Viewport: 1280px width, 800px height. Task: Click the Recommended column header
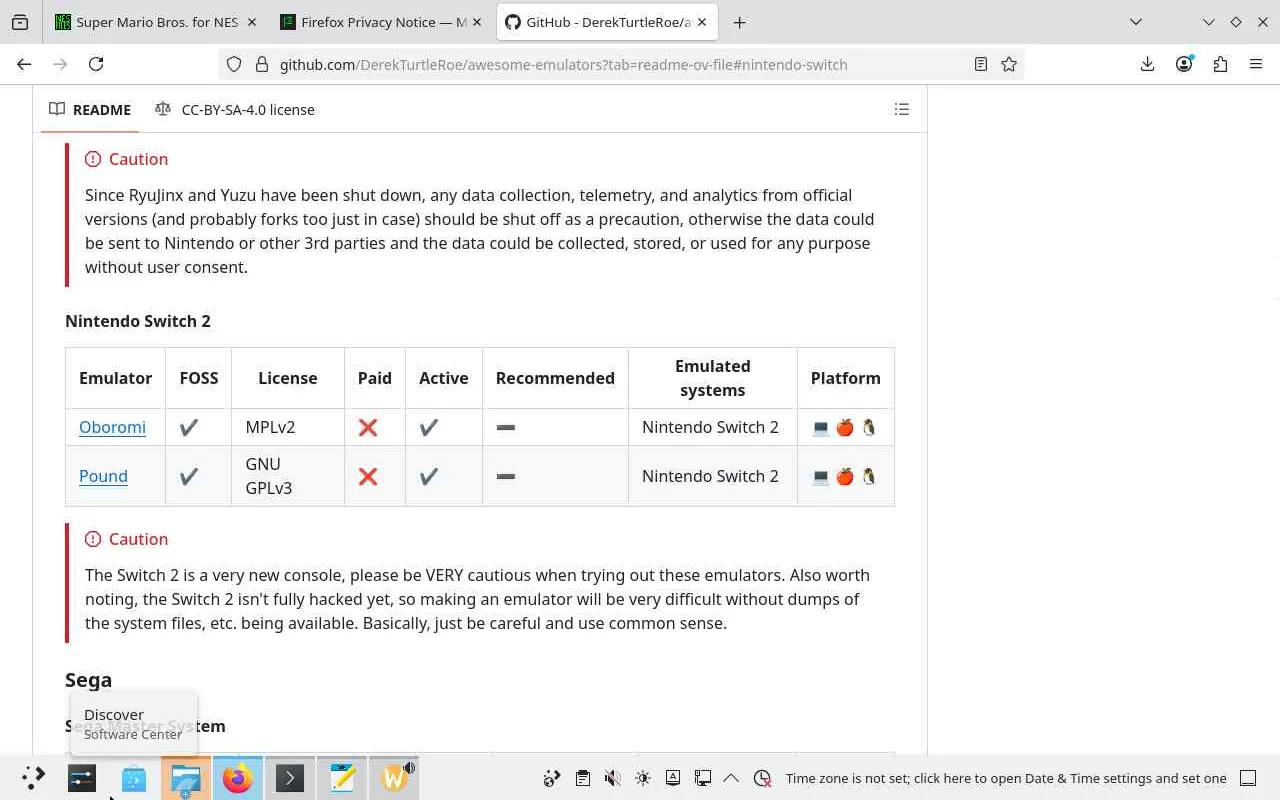point(555,378)
